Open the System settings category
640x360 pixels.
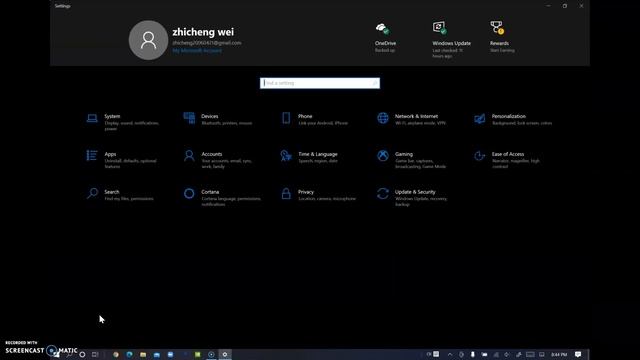(x=124, y=122)
